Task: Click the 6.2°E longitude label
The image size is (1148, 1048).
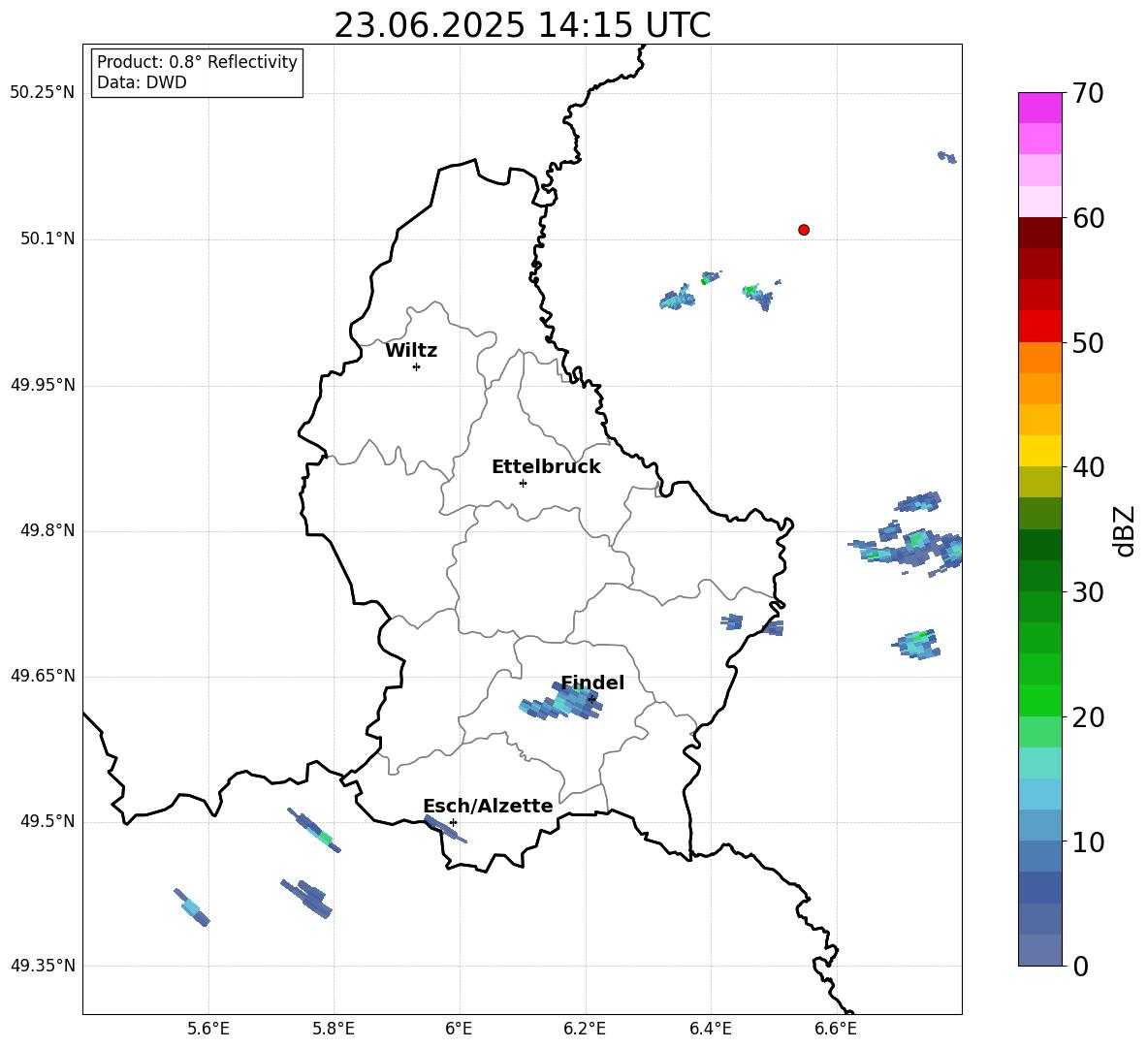Action: point(585,1029)
